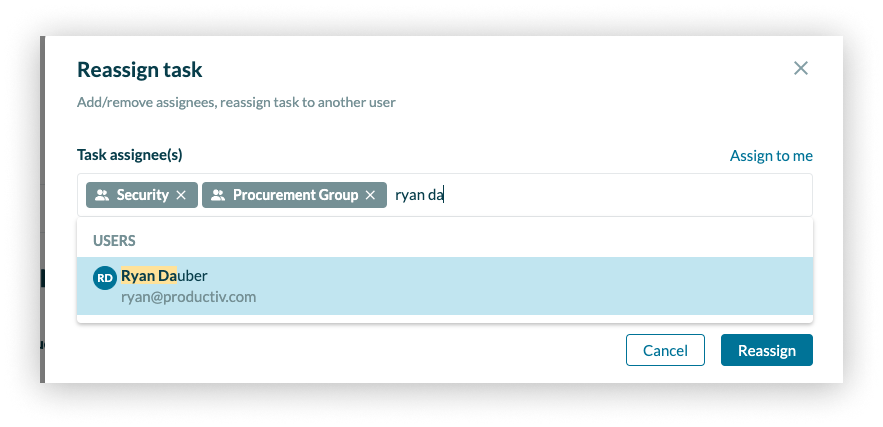Click the ryan@productiv.com email in results
Image resolution: width=883 pixels, height=427 pixels.
(x=189, y=297)
